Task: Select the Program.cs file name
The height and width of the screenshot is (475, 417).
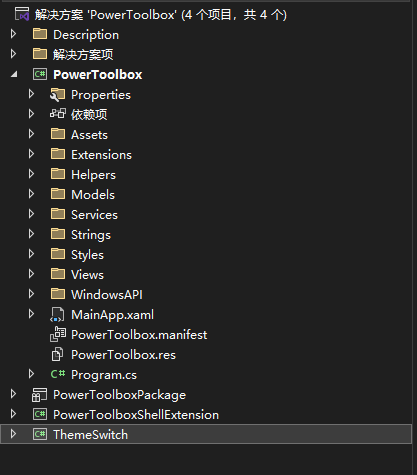Action: [104, 375]
